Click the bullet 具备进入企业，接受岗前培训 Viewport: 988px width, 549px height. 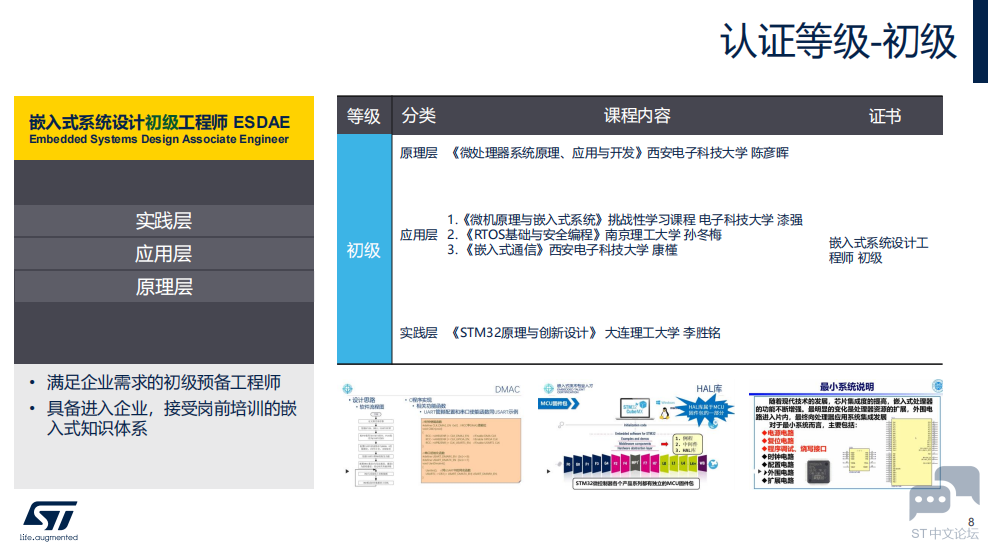point(171,418)
